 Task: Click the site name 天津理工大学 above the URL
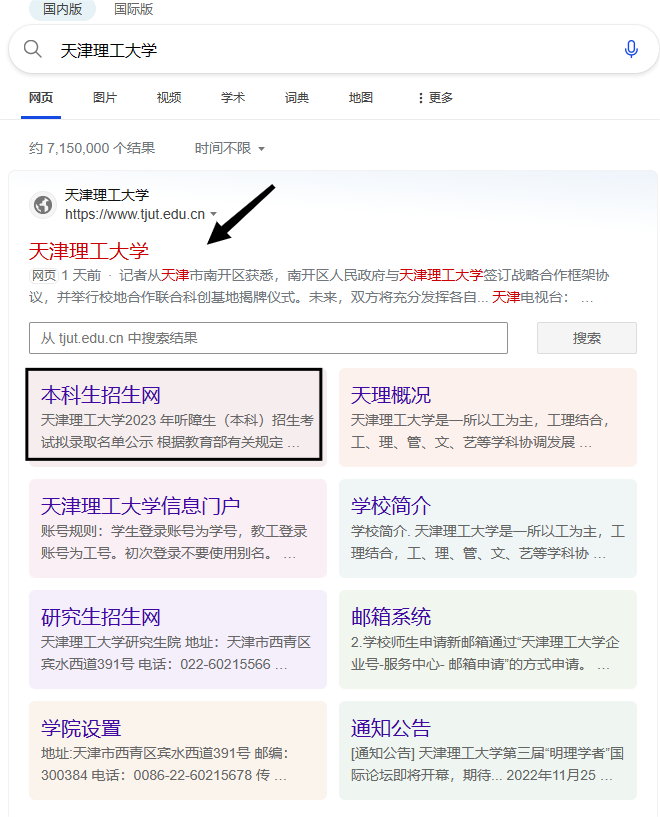(107, 195)
